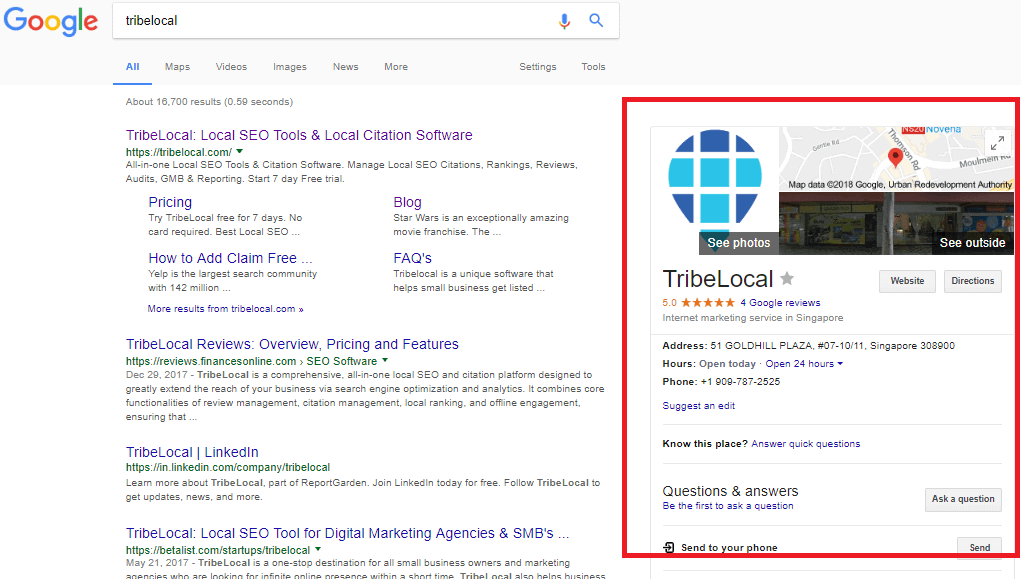The image size is (1021, 579).
Task: Open the TribeLocal LinkedIn result
Action: pos(192,452)
